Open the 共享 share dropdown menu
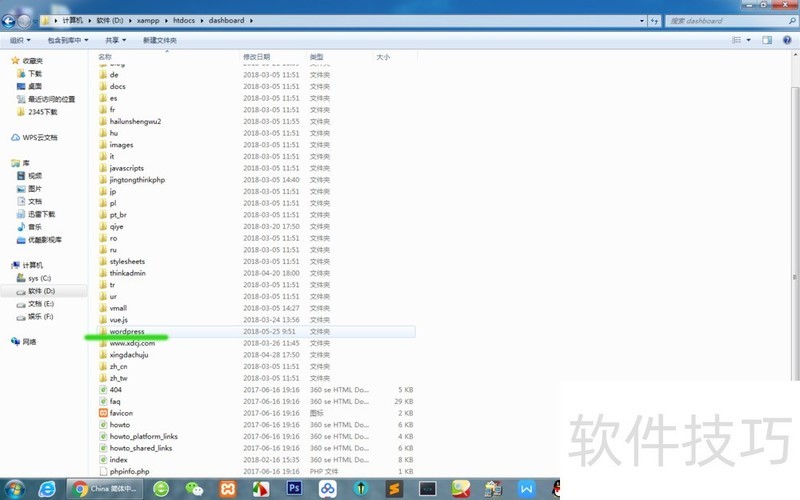Image resolution: width=800 pixels, height=500 pixels. click(x=115, y=40)
